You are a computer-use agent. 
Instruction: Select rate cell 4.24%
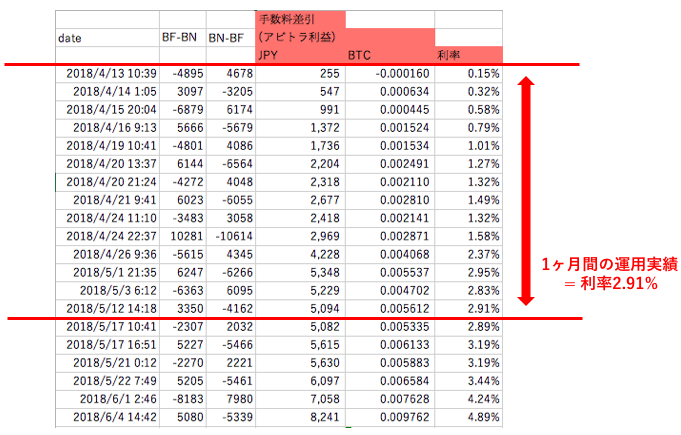point(469,399)
